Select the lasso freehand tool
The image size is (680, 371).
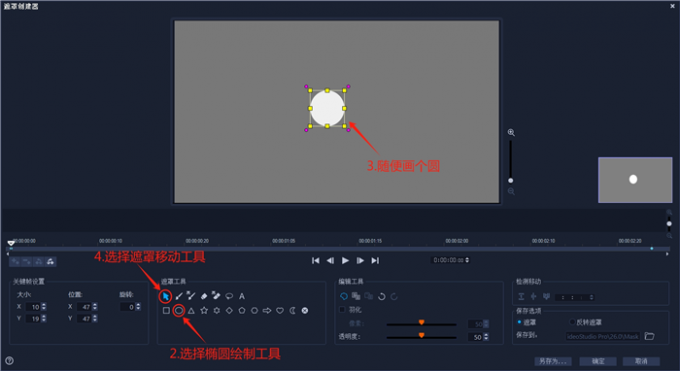tap(229, 296)
